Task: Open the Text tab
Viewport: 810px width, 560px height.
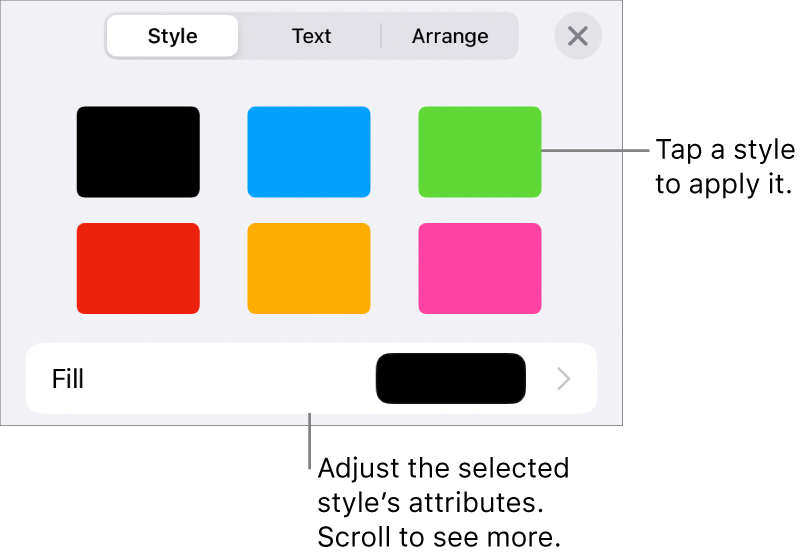Action: tap(311, 37)
